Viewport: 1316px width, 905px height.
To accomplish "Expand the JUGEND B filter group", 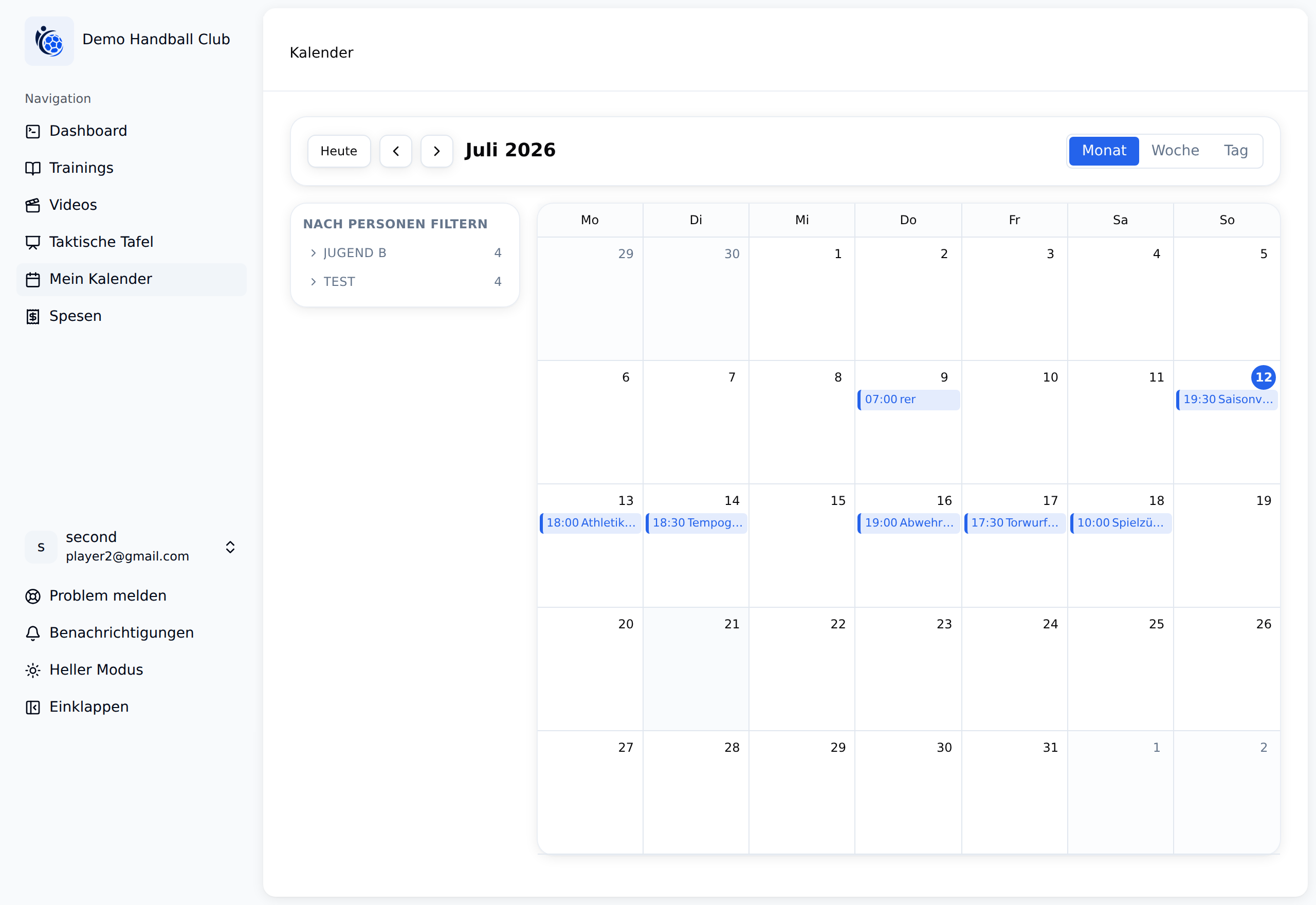I will pyautogui.click(x=405, y=253).
